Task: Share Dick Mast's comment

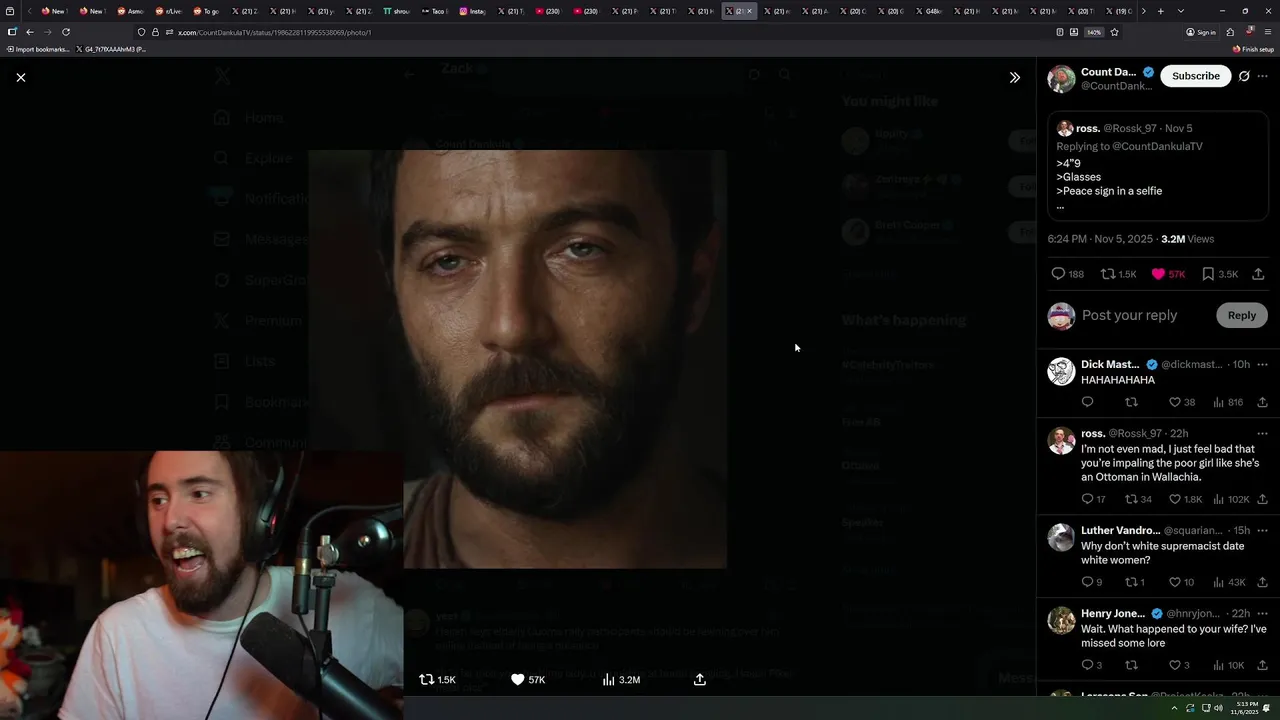Action: click(x=1262, y=402)
